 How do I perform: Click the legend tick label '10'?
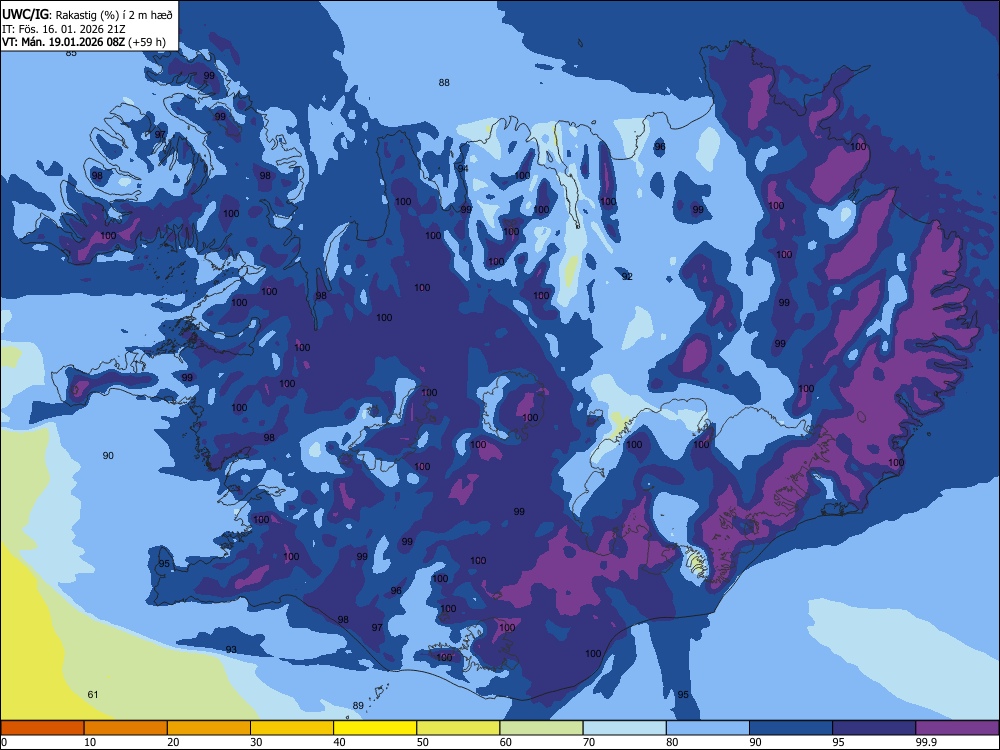[x=90, y=742]
